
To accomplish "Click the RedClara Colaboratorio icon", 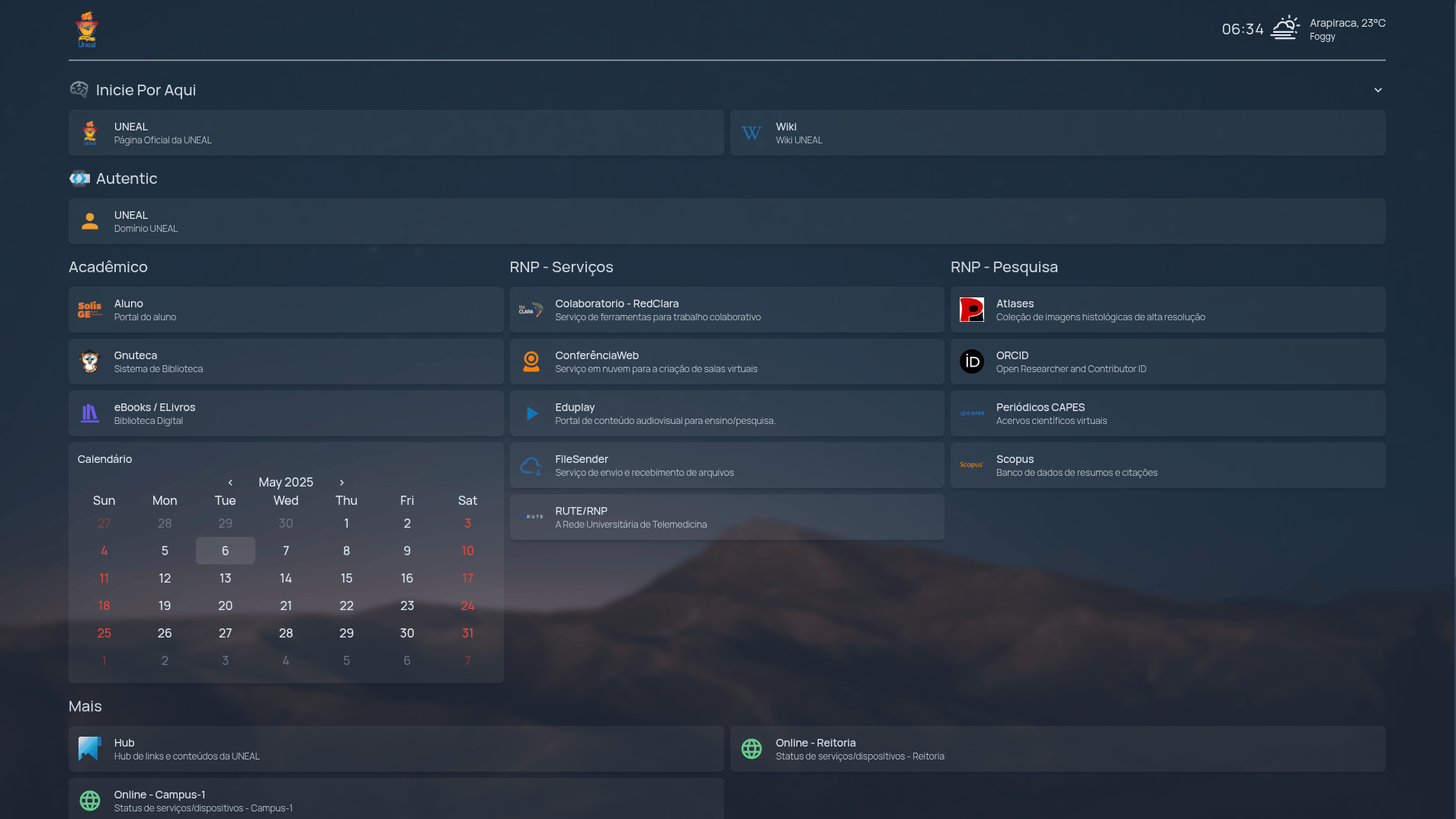I will 531,310.
